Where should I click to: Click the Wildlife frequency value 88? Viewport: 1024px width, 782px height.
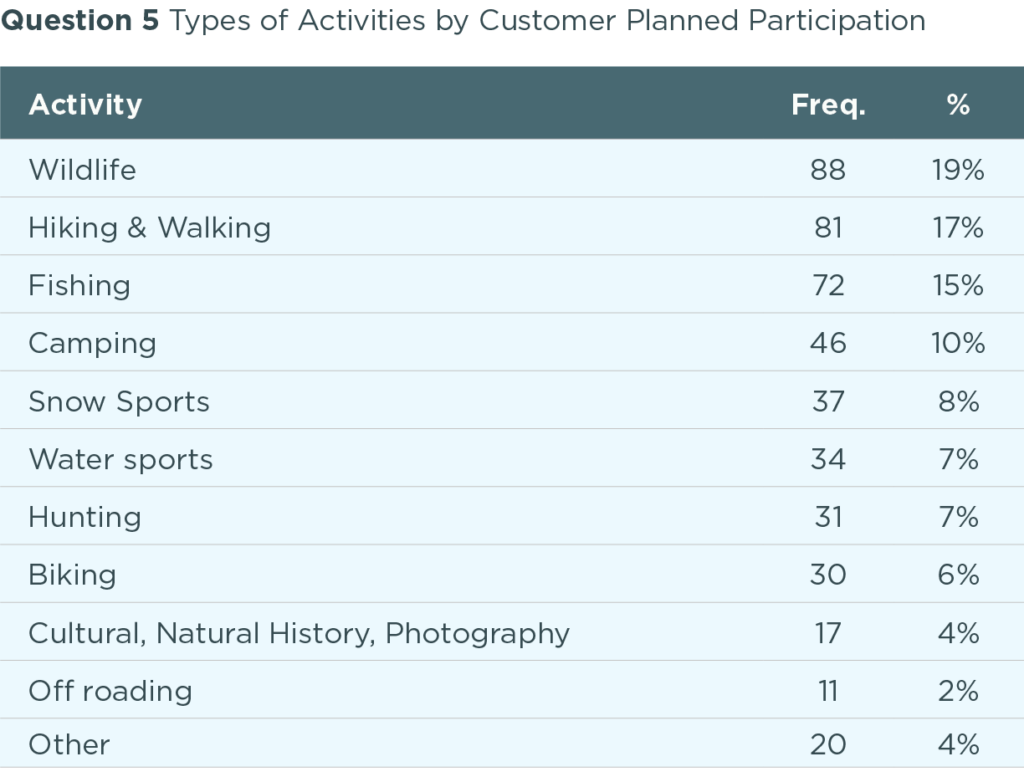pyautogui.click(x=828, y=170)
